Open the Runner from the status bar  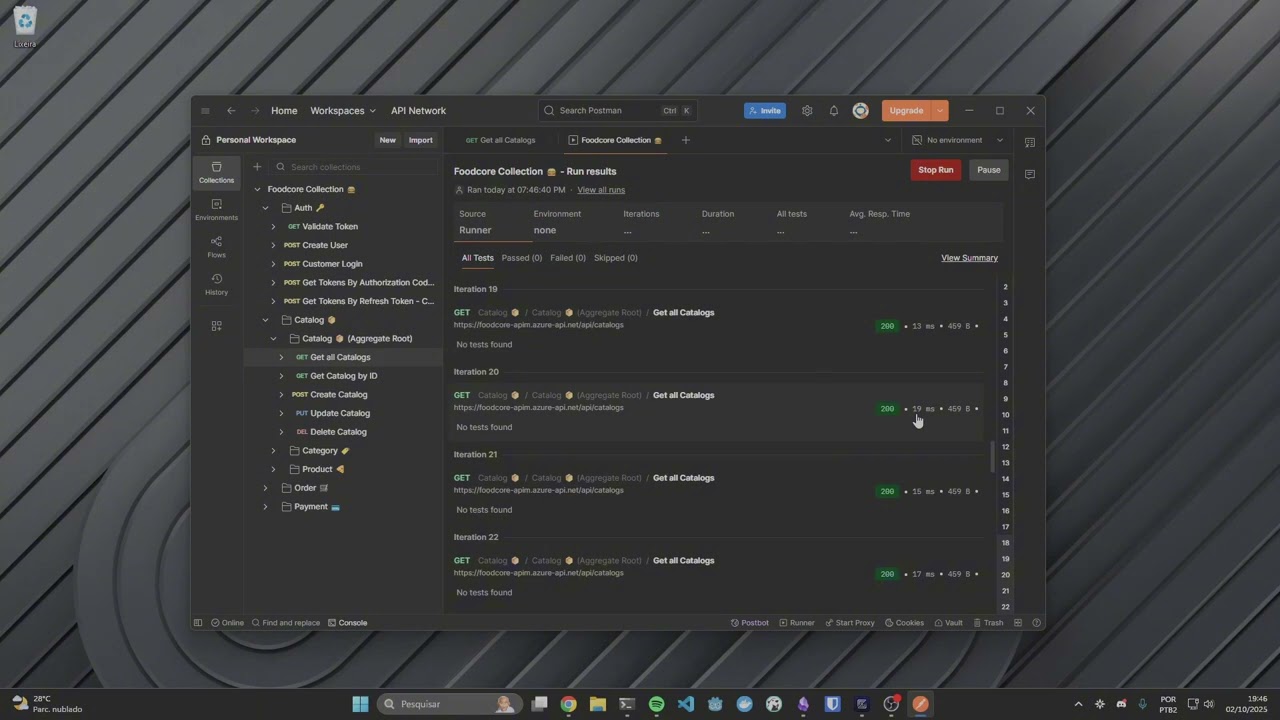(797, 623)
